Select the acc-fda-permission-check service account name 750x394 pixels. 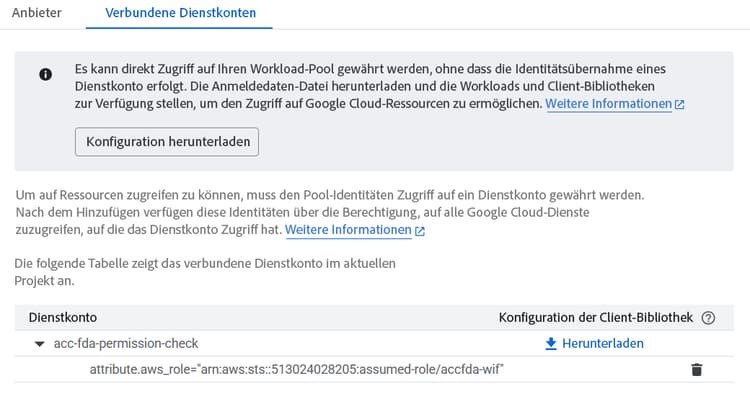pyautogui.click(x=126, y=343)
